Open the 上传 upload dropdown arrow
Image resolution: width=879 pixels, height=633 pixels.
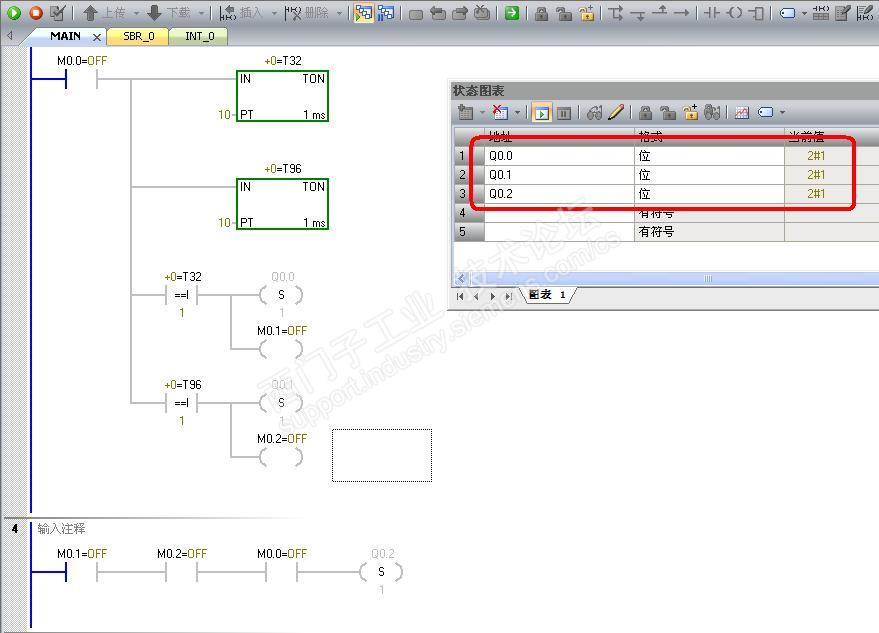(136, 12)
